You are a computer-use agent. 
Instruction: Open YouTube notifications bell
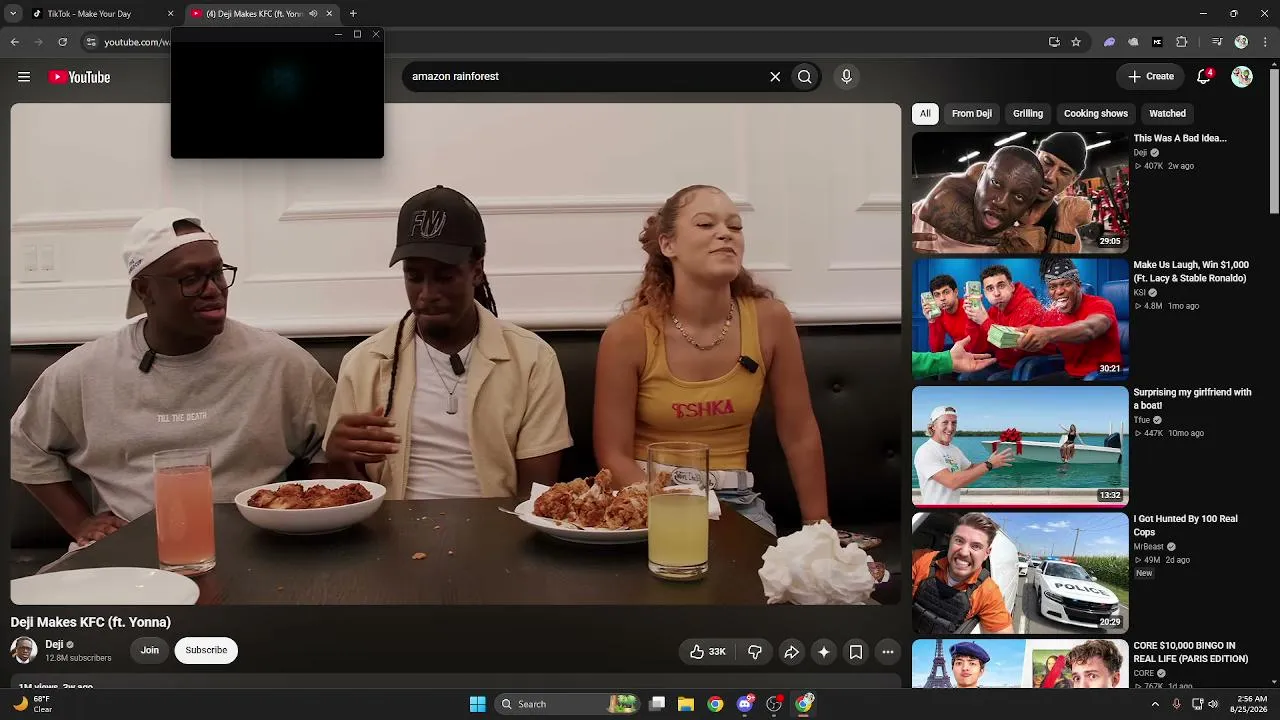(1205, 76)
